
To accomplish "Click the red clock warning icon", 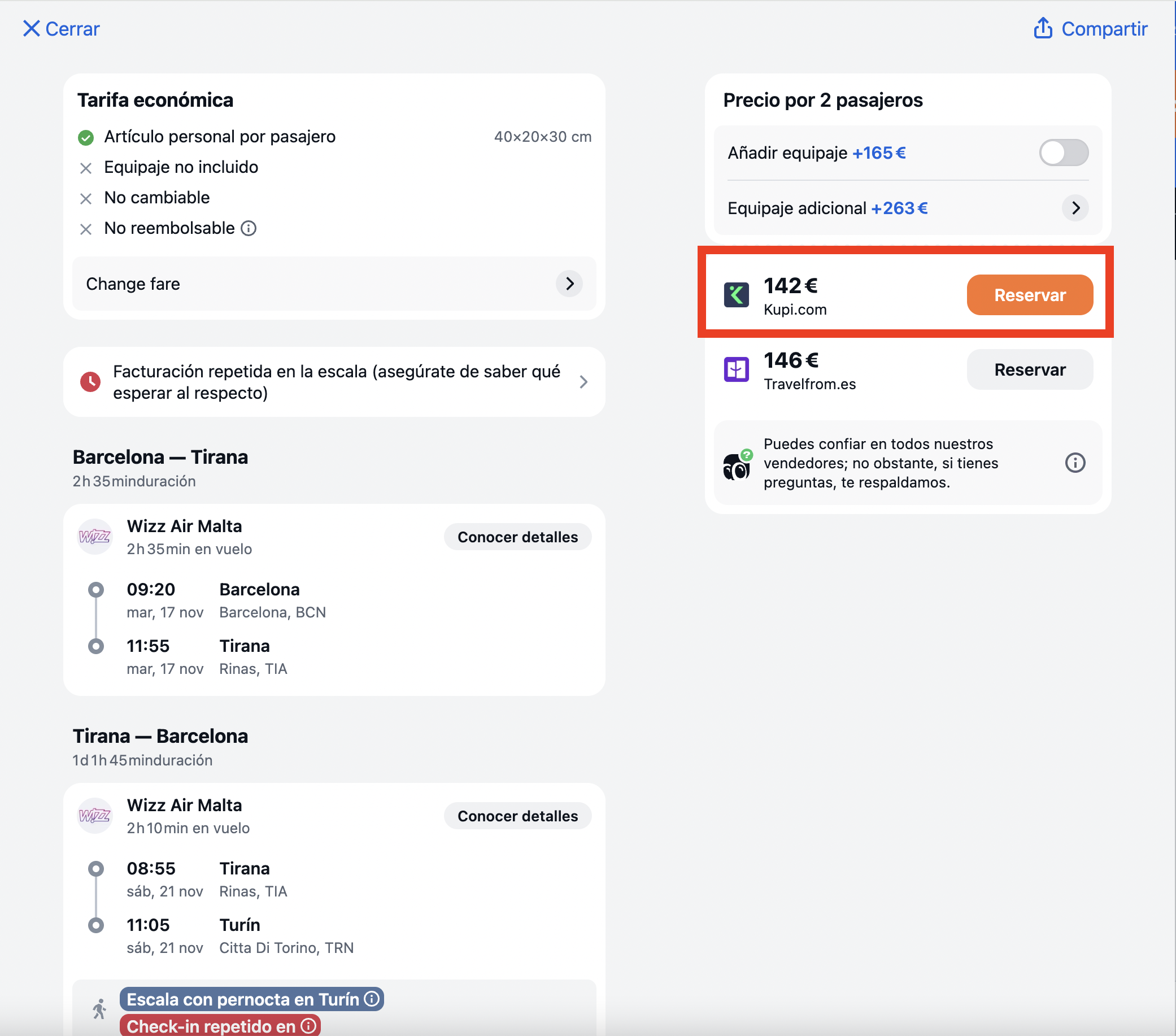I will pyautogui.click(x=90, y=381).
